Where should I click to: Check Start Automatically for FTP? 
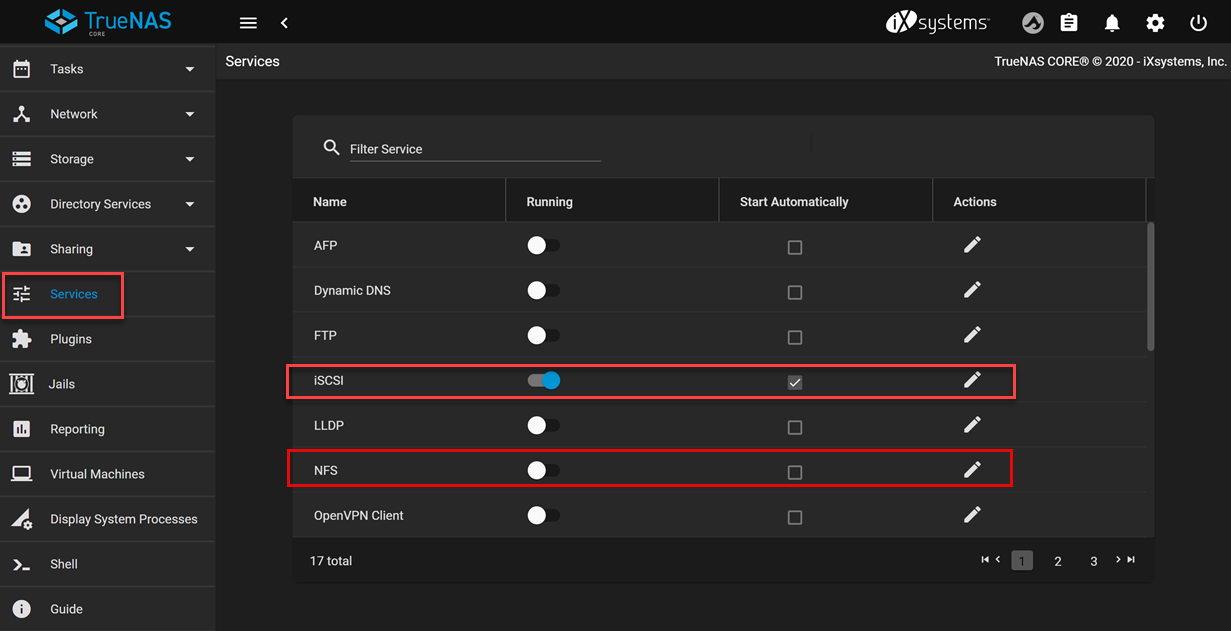click(x=795, y=337)
